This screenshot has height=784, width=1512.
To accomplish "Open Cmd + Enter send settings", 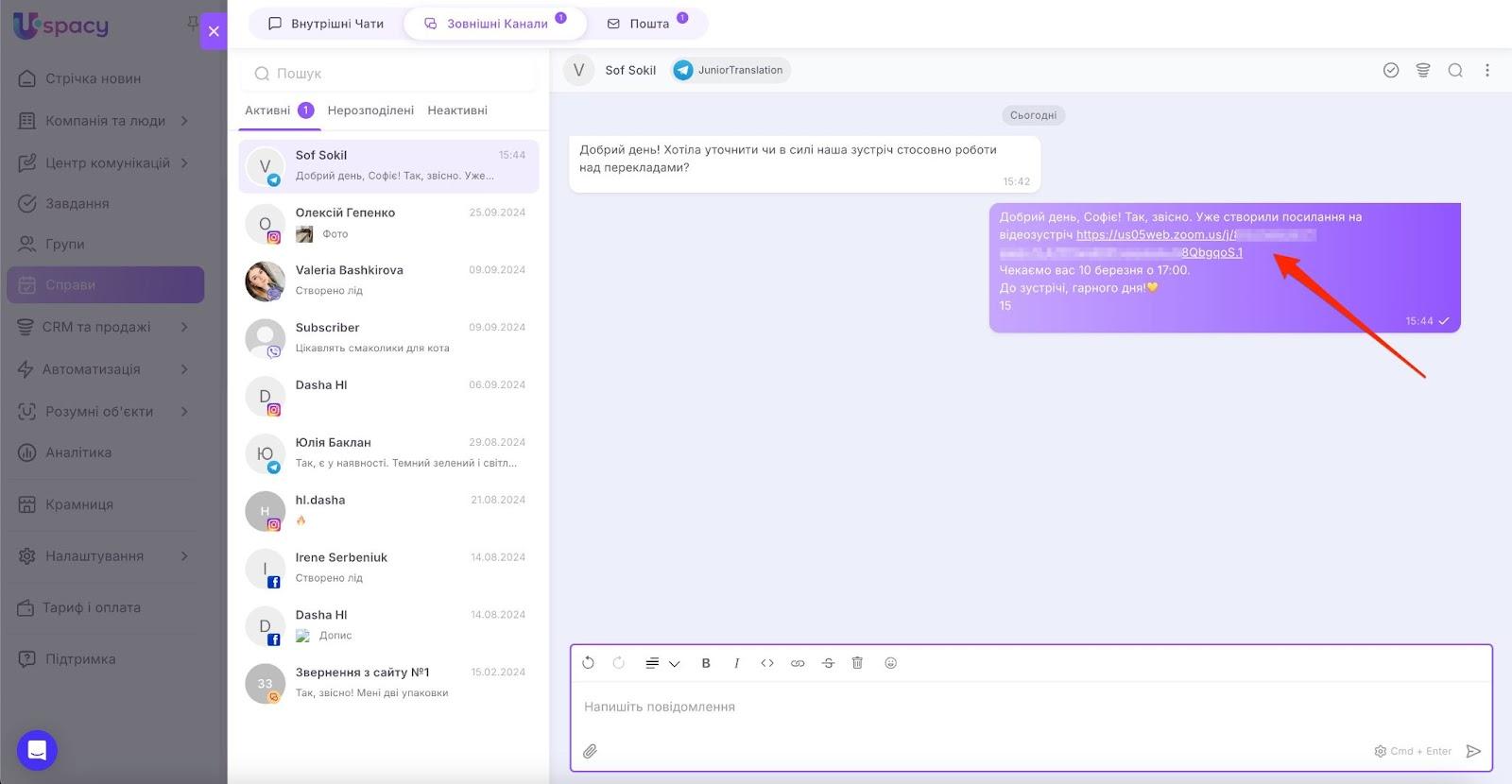I will [1413, 752].
